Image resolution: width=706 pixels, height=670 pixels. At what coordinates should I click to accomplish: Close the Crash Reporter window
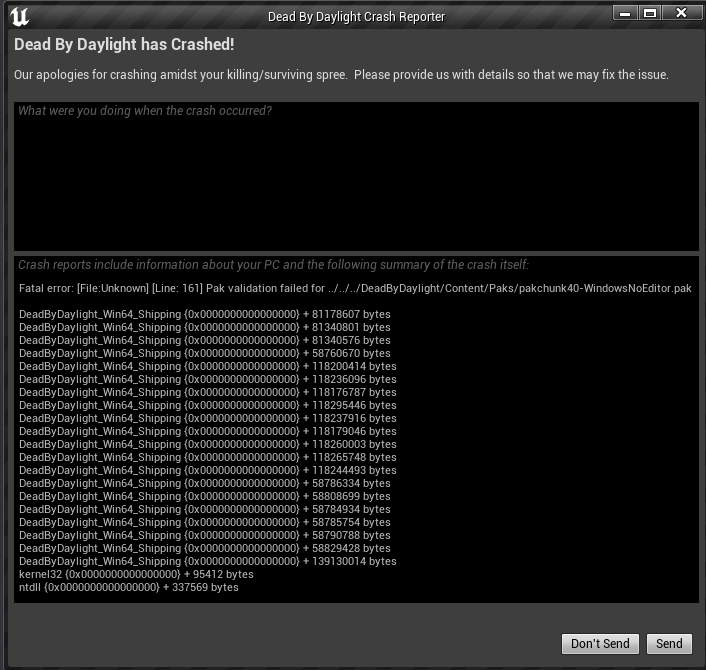point(681,13)
